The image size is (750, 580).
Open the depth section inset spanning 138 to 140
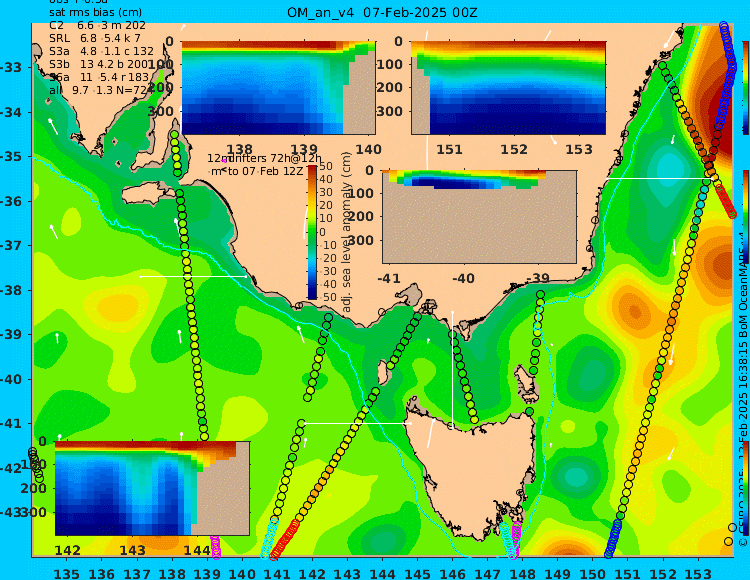click(278, 88)
